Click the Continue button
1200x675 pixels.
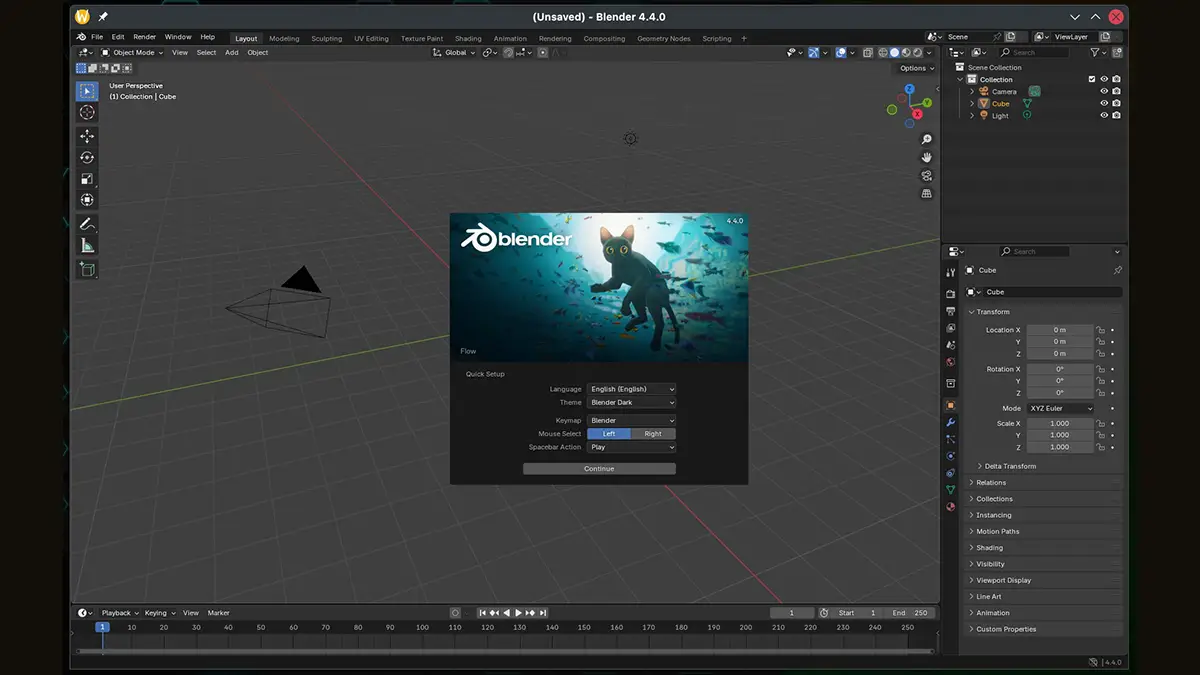click(x=599, y=468)
